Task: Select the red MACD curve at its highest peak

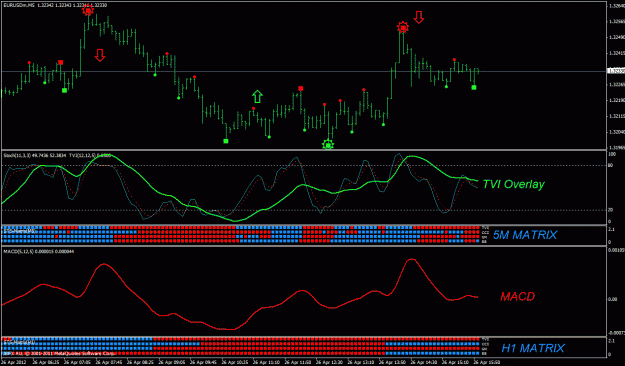Action: (x=411, y=260)
